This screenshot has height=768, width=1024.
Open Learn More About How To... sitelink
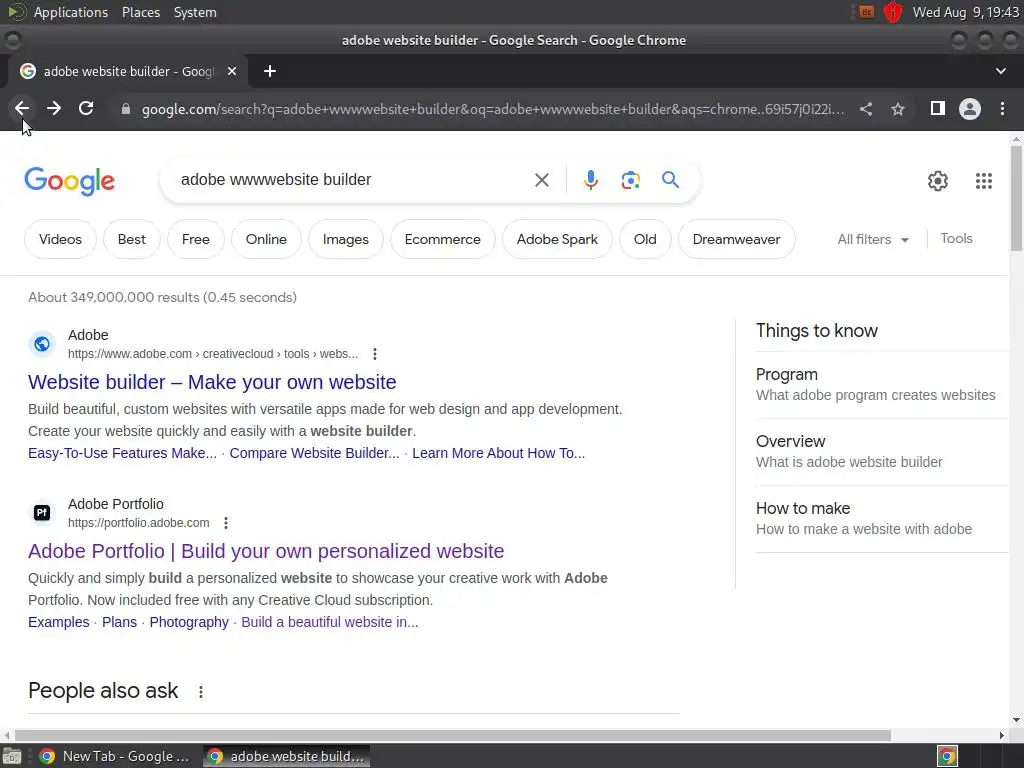(498, 453)
